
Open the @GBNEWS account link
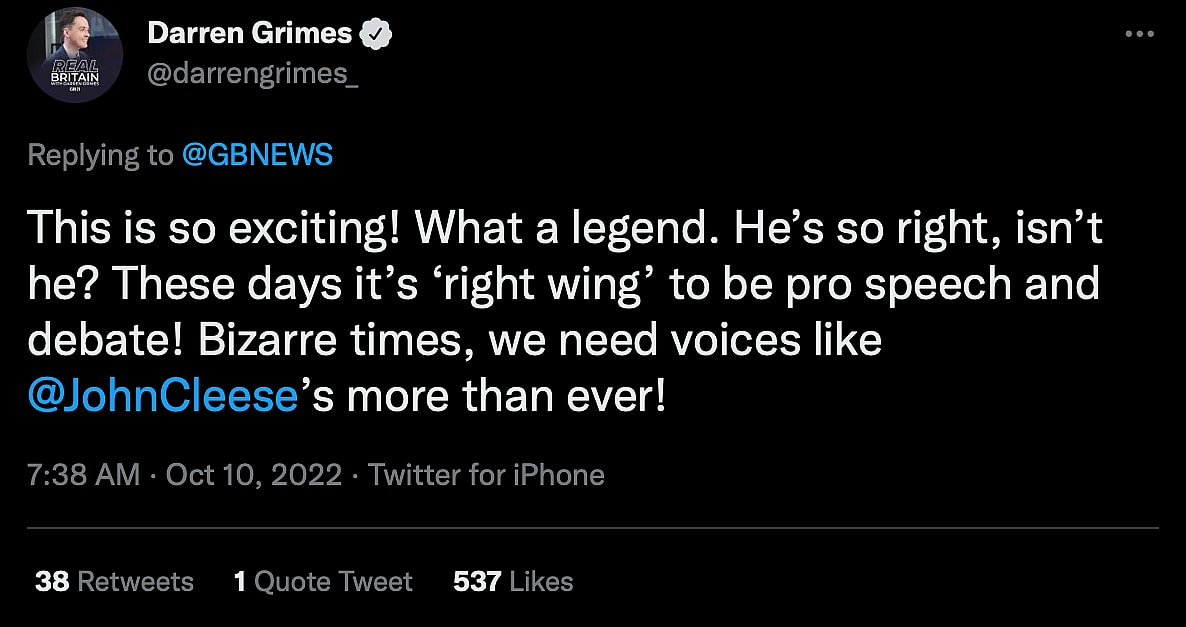(x=257, y=155)
